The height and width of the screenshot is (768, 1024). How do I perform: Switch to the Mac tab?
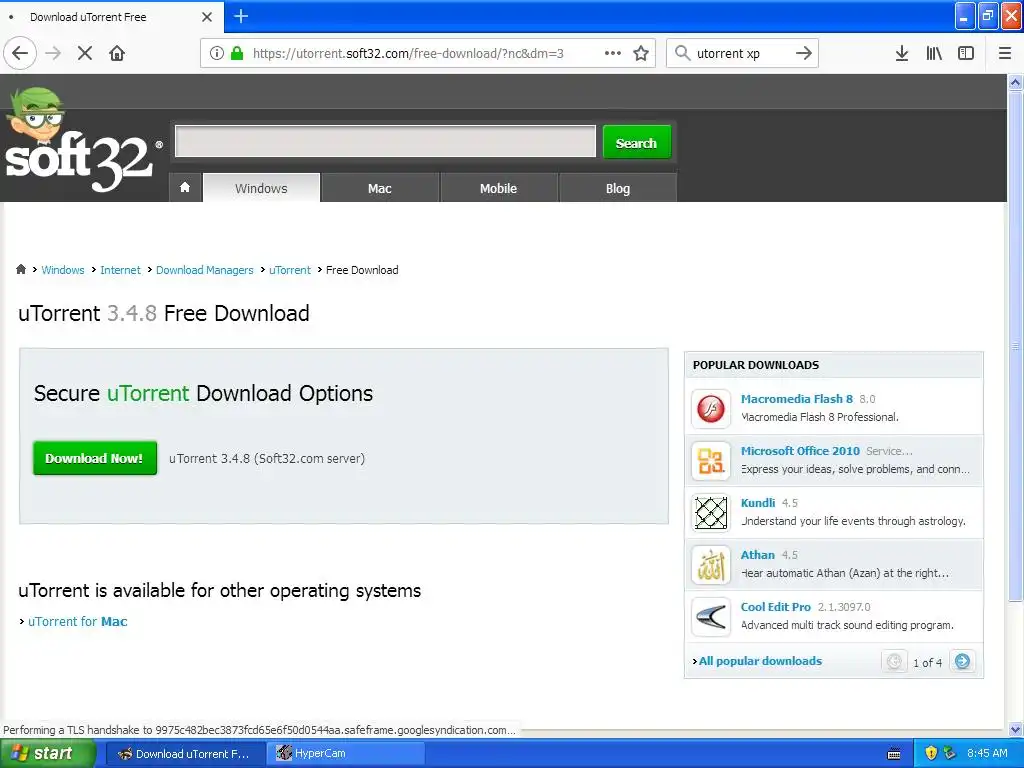(x=379, y=188)
